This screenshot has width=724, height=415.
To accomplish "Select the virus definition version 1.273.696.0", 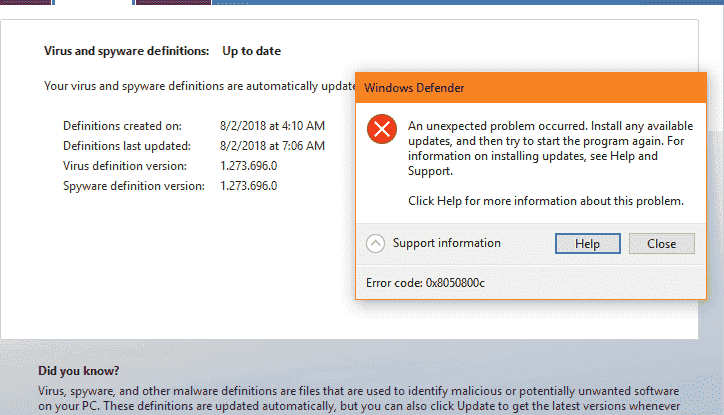I will point(248,166).
